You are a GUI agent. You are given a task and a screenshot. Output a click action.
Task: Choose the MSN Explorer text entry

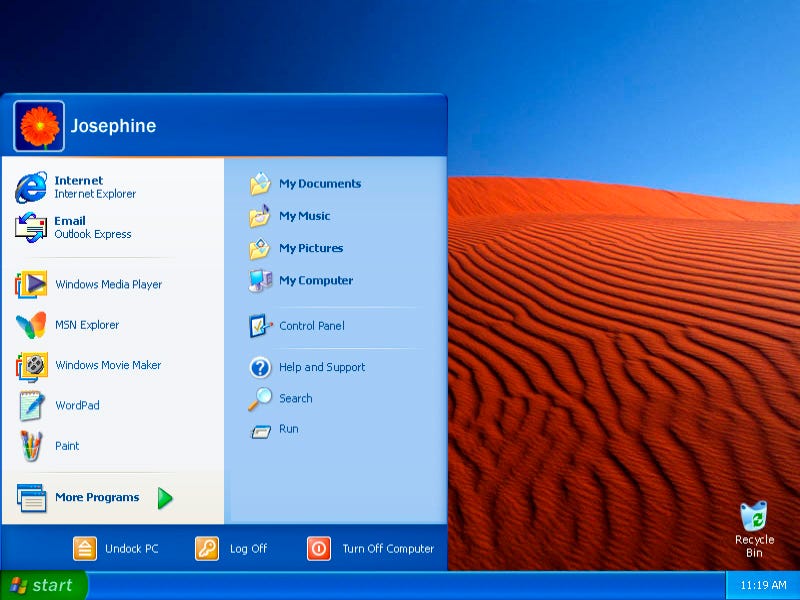click(x=87, y=324)
